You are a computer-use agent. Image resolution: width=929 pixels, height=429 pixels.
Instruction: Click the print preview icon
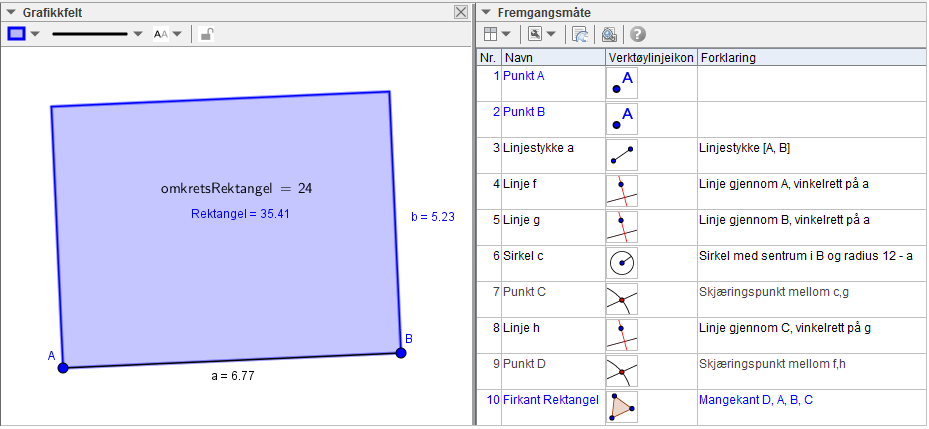point(609,34)
